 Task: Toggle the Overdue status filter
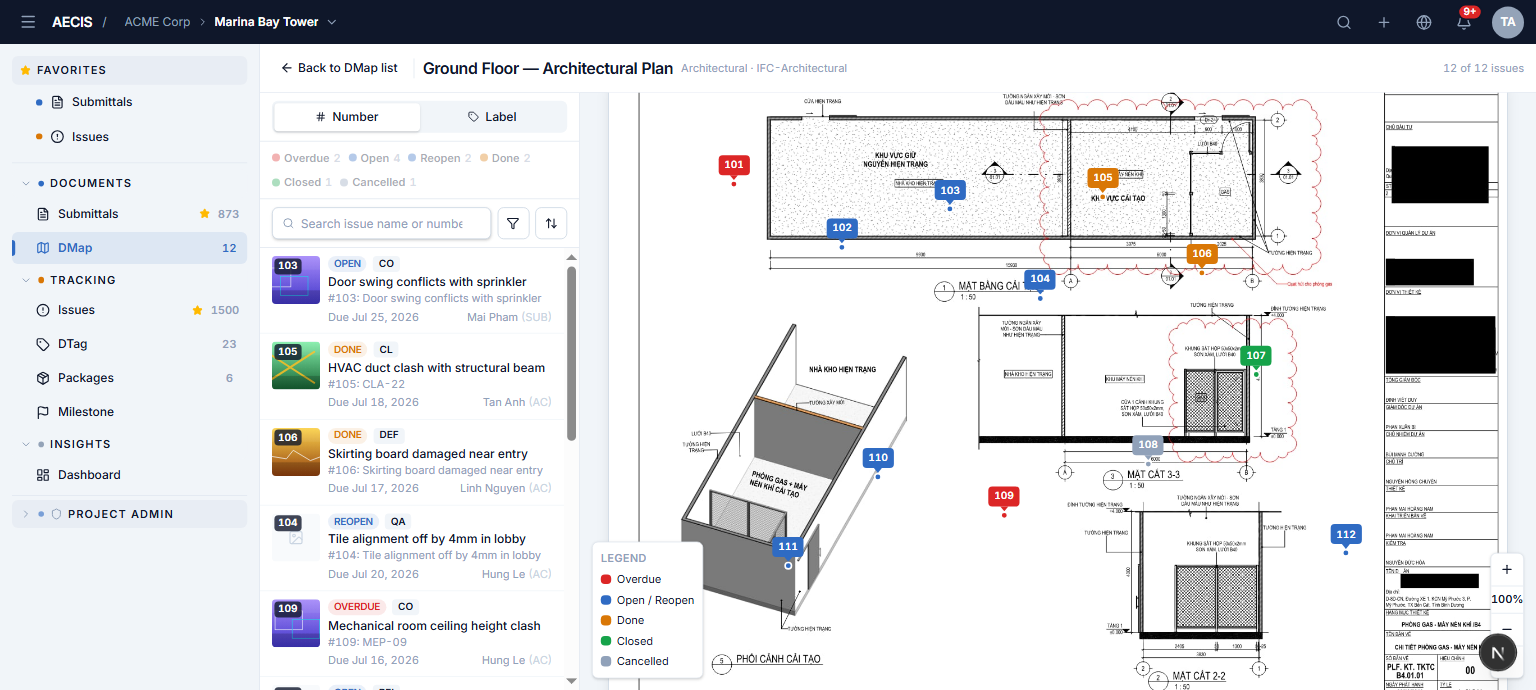click(x=306, y=158)
